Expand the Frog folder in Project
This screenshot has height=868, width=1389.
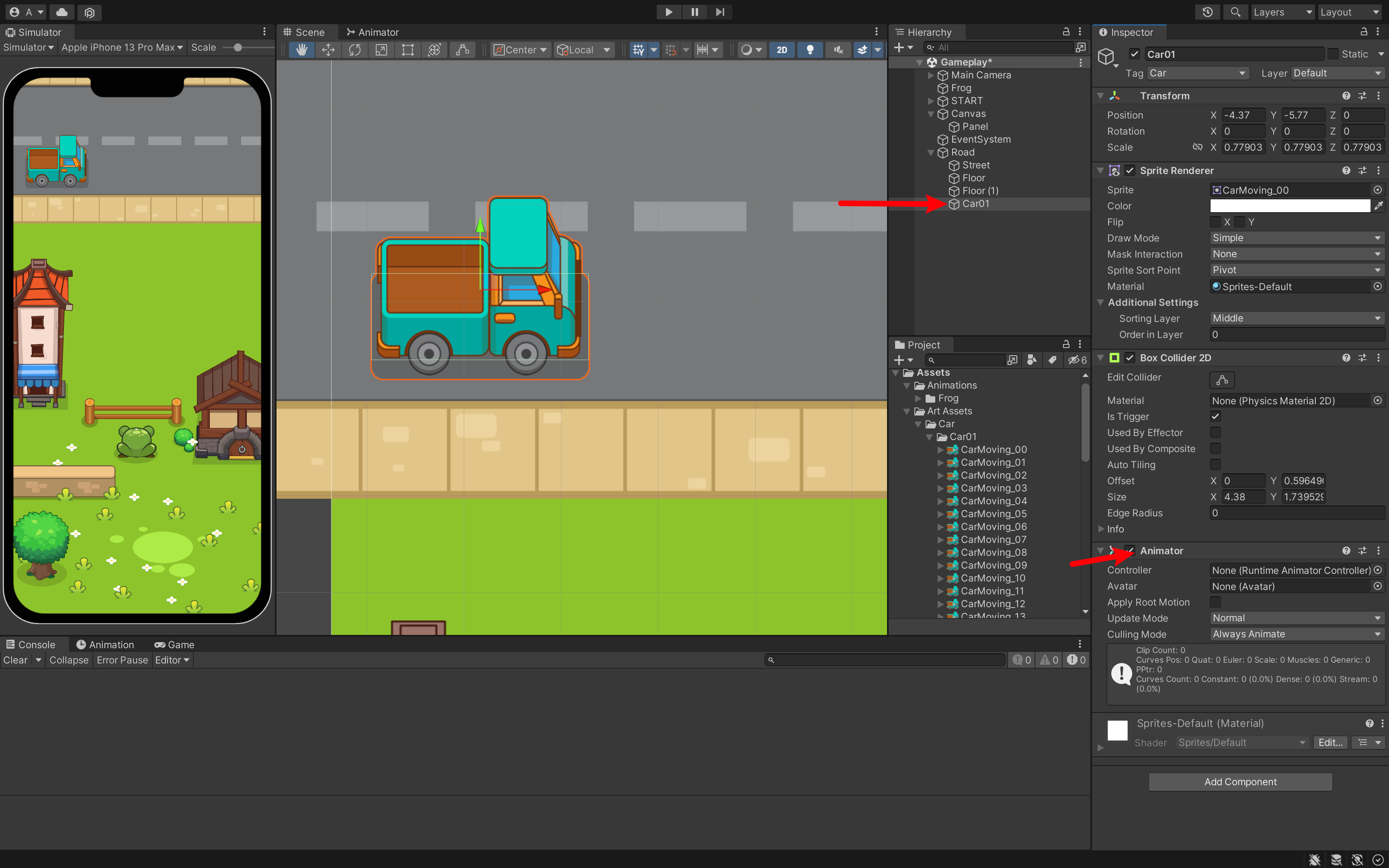point(918,398)
